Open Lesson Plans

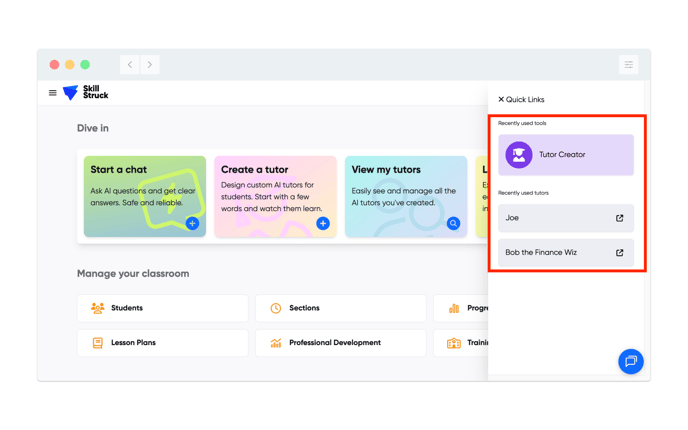point(162,343)
